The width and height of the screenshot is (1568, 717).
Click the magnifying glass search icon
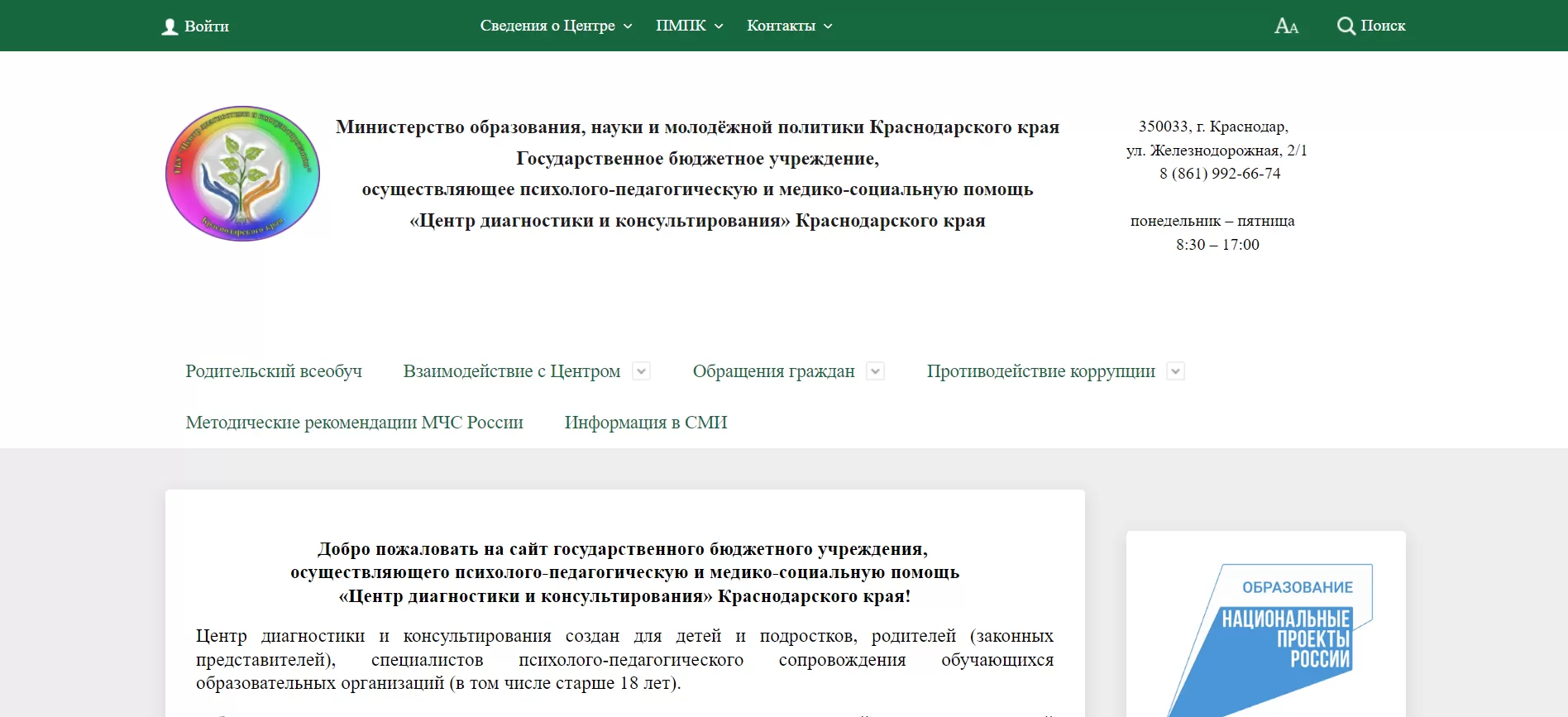(1346, 26)
